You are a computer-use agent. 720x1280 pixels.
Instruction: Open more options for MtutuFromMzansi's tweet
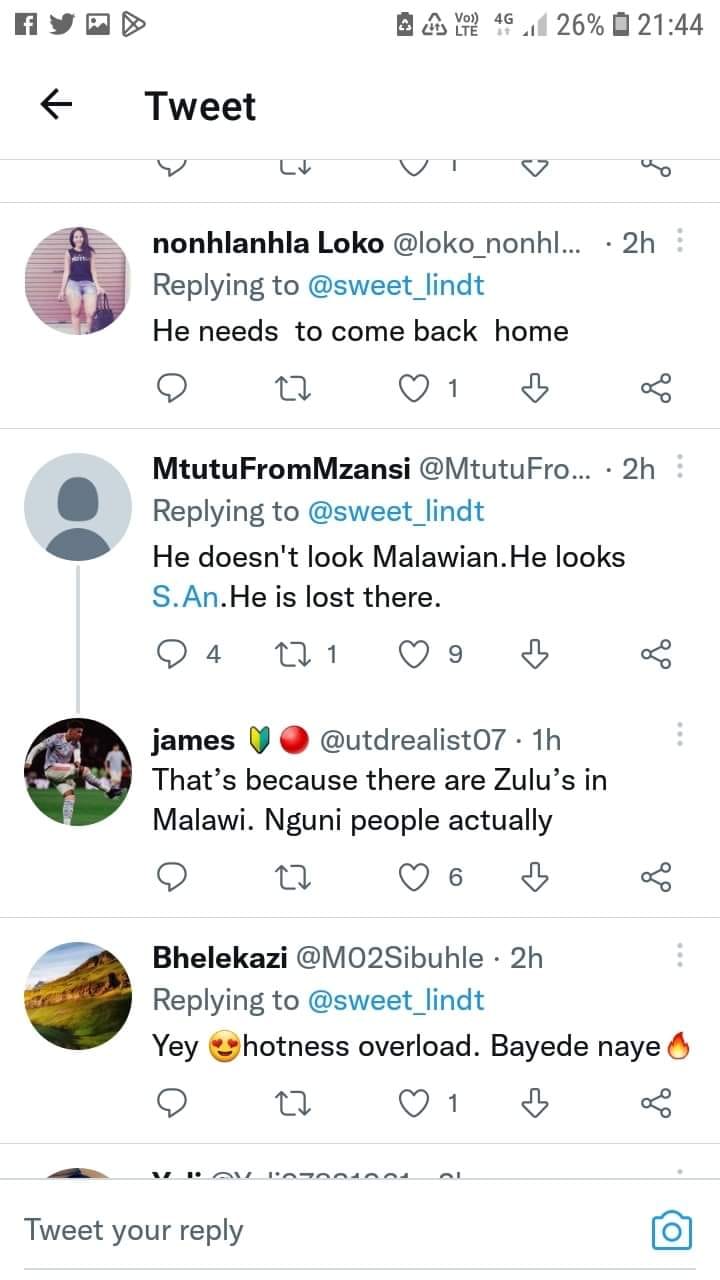[x=680, y=467]
